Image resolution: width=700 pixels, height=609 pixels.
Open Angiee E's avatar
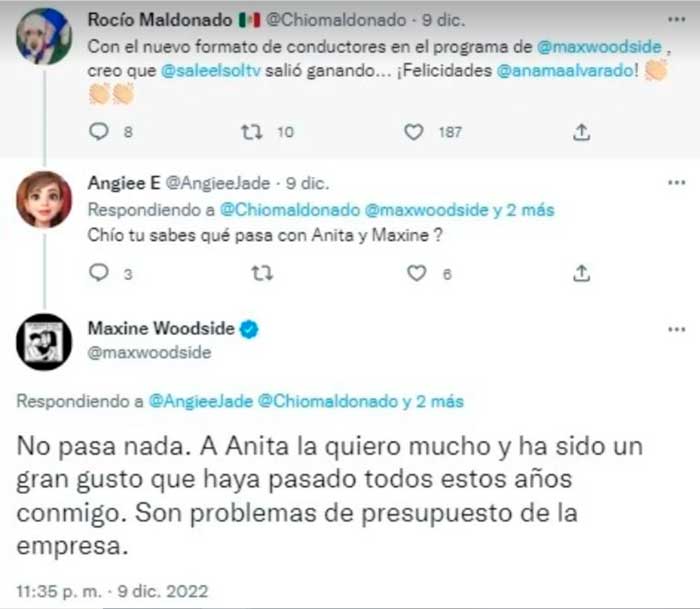(44, 200)
